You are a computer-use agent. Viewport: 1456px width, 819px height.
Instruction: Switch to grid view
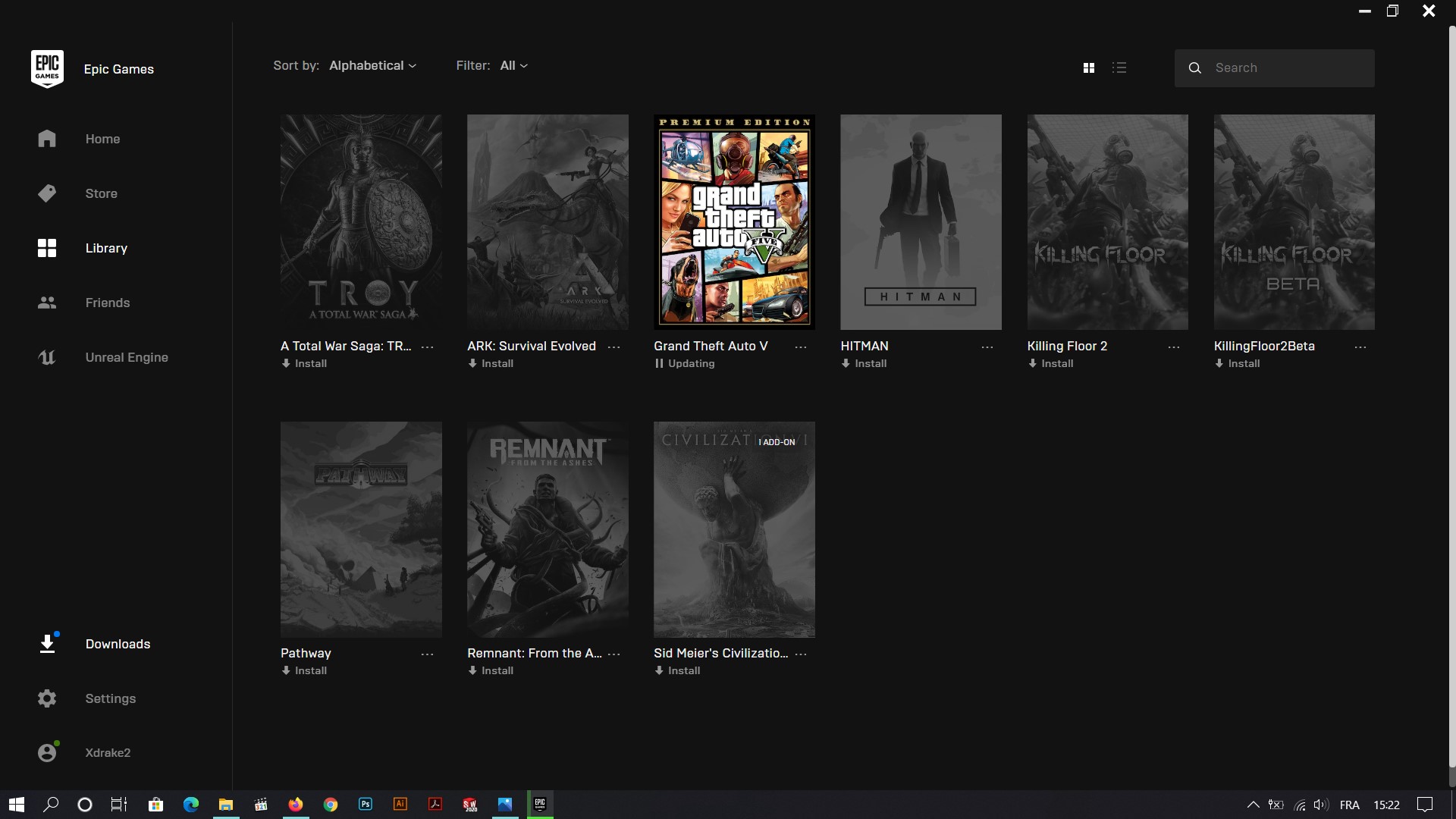click(1089, 67)
